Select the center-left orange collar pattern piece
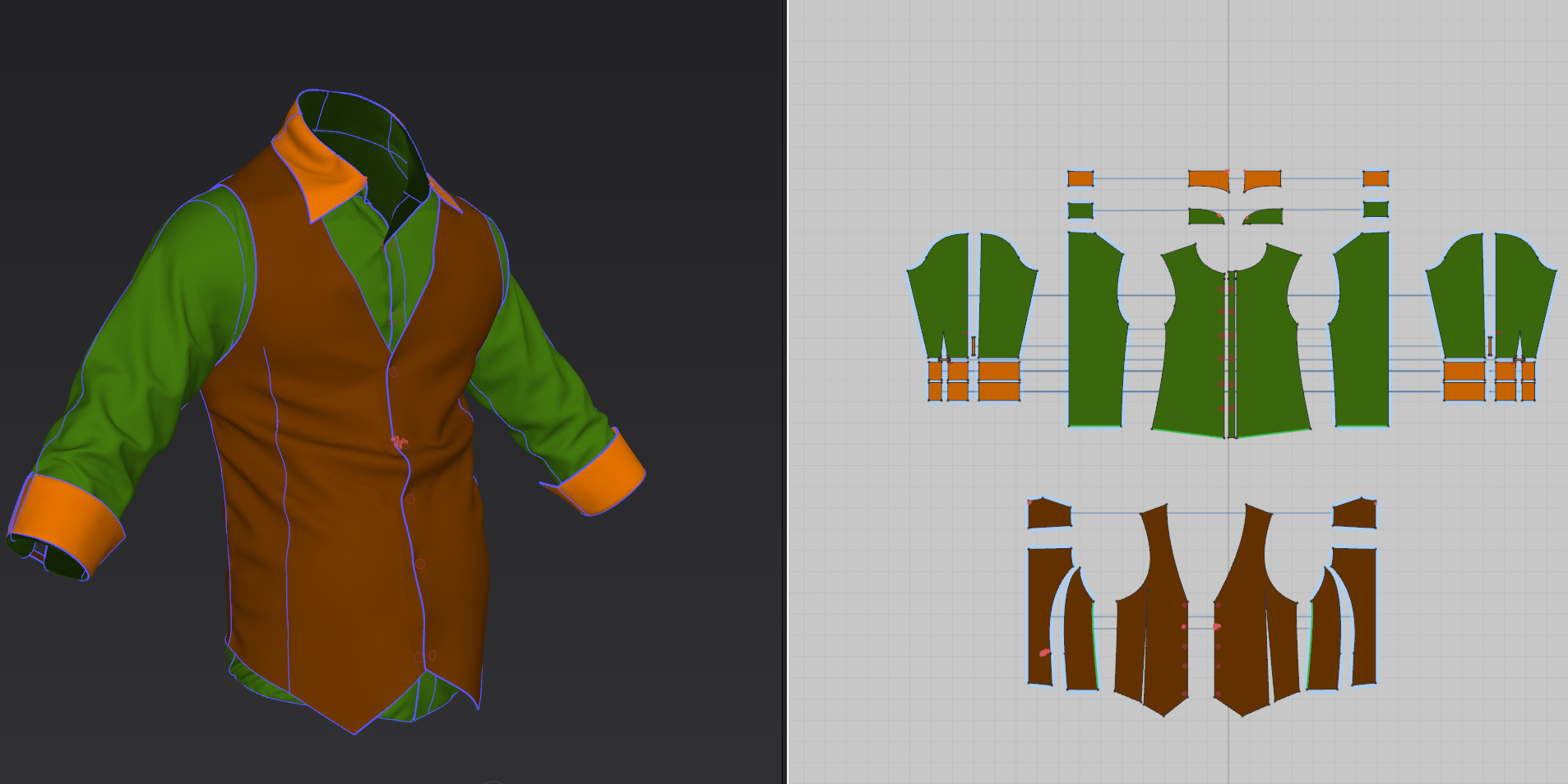 pos(1209,180)
